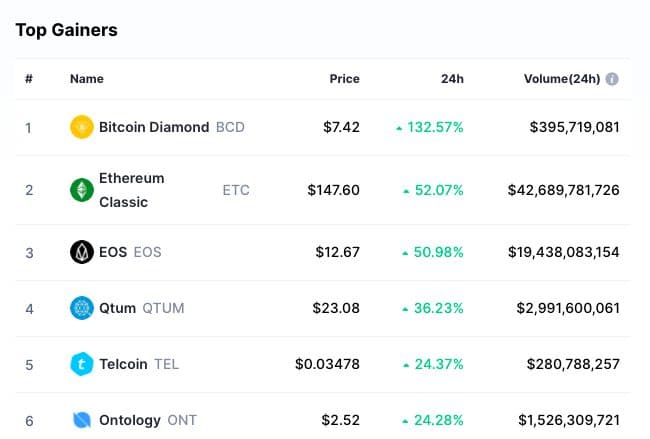Open the Ontology name link
This screenshot has height=439, width=650.
[130, 420]
